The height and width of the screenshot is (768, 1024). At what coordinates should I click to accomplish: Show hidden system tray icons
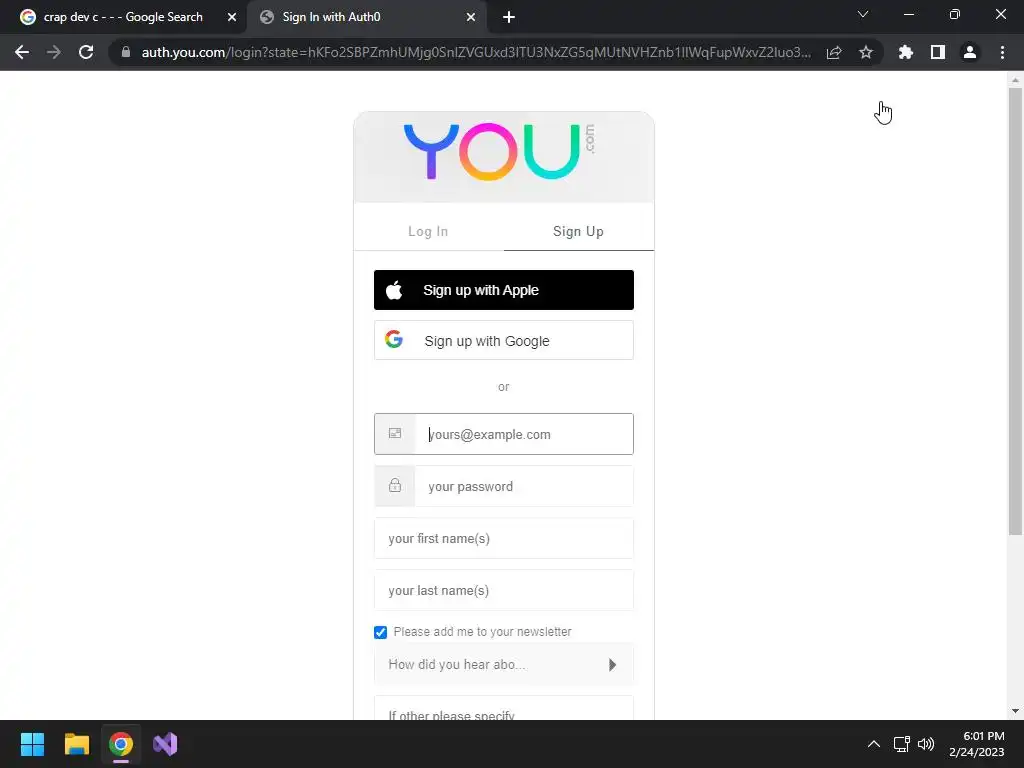(874, 744)
